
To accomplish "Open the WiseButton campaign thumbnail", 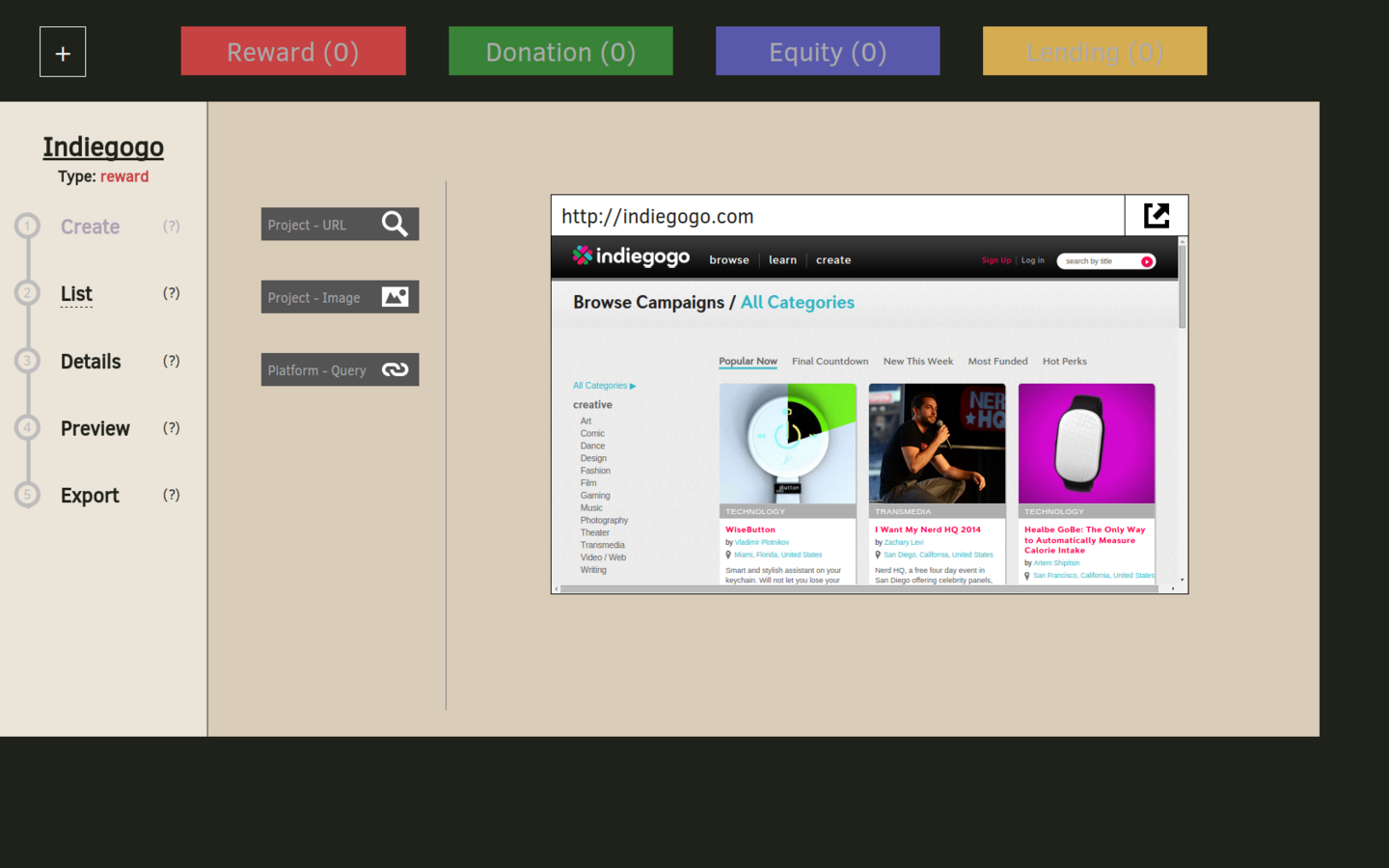I will point(788,444).
